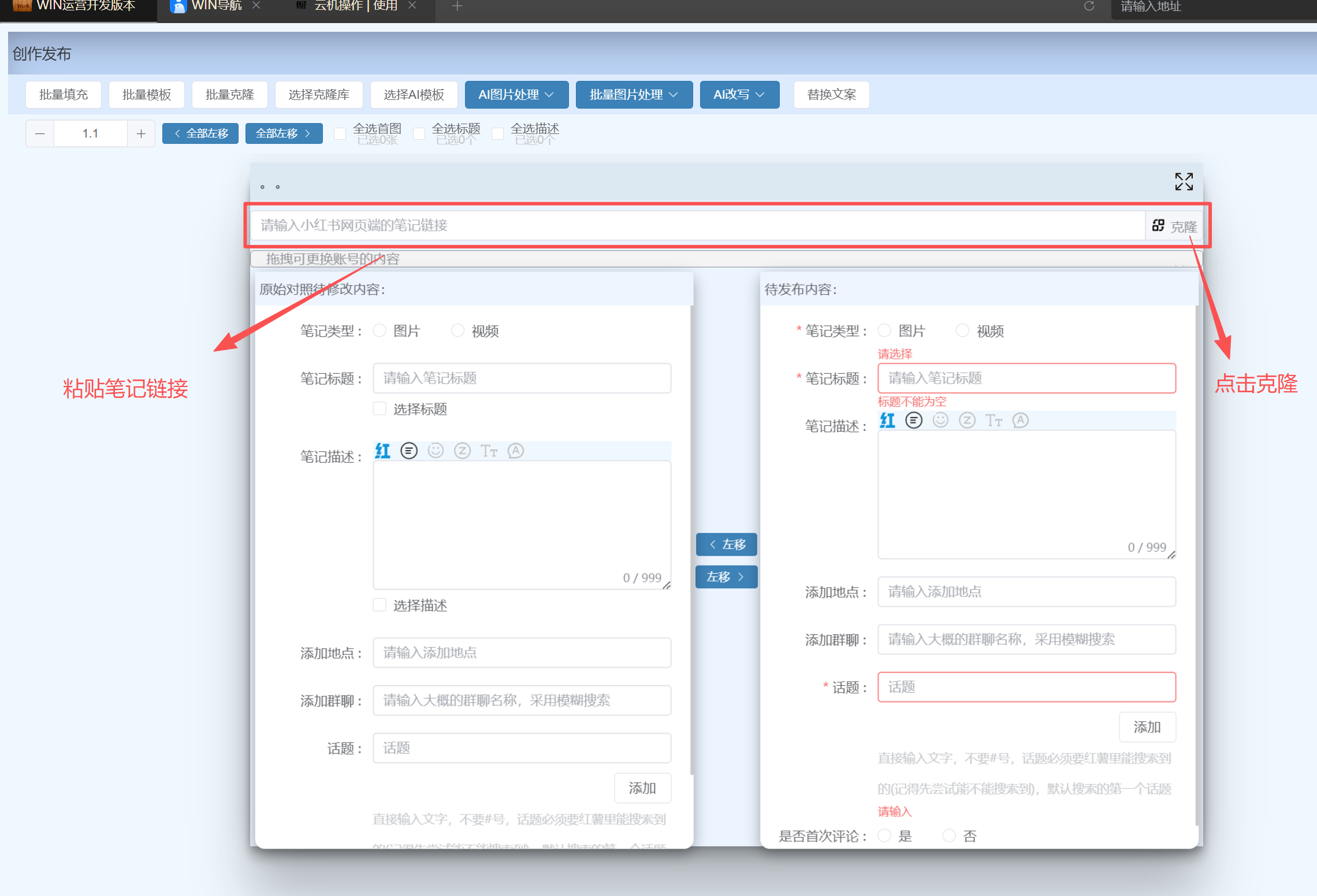Expand the AI图片处理 dropdown
This screenshot has height=896, width=1317.
(x=516, y=95)
